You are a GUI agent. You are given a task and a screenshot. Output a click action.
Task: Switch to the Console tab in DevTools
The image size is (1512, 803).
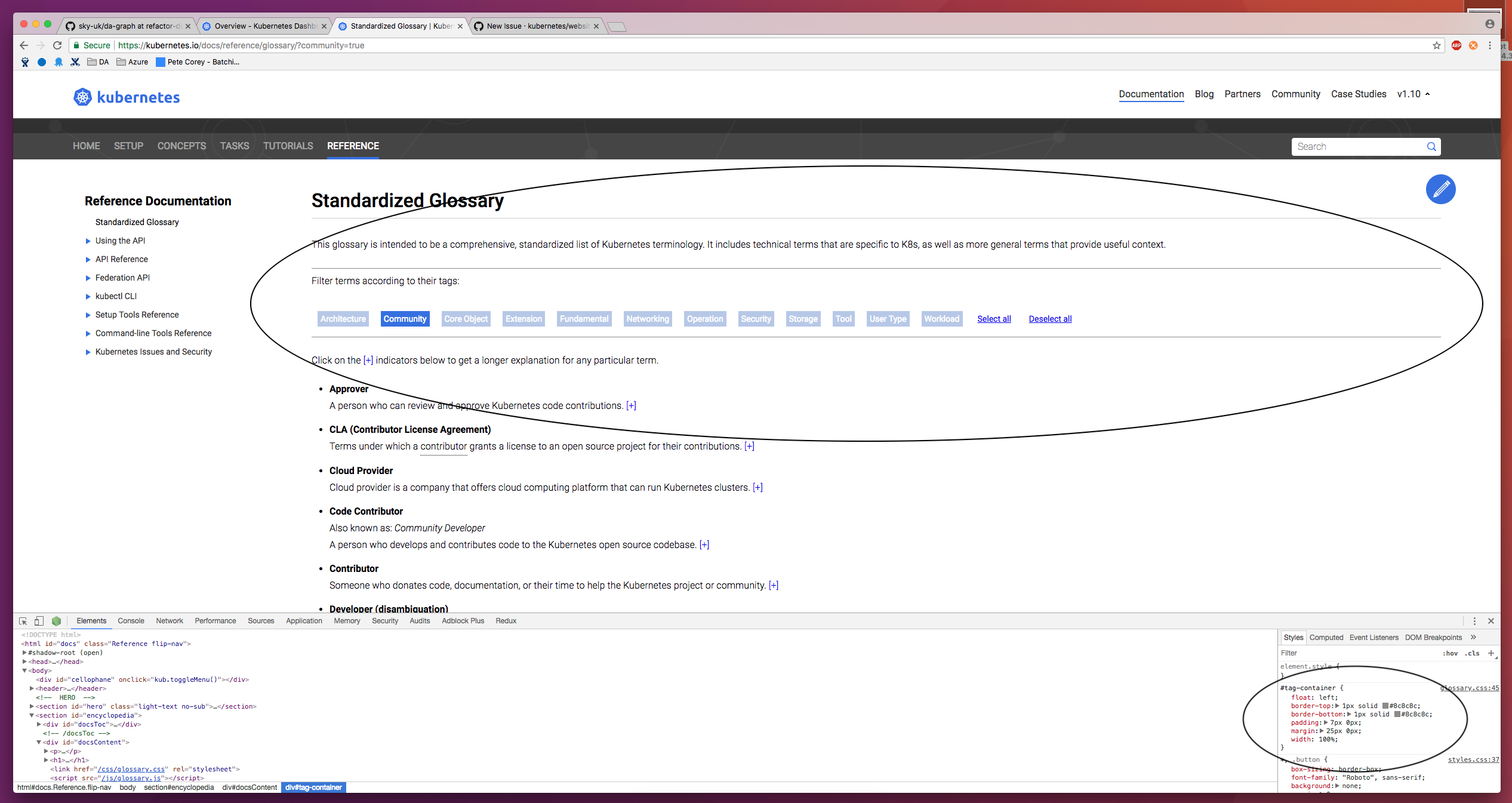(x=131, y=621)
